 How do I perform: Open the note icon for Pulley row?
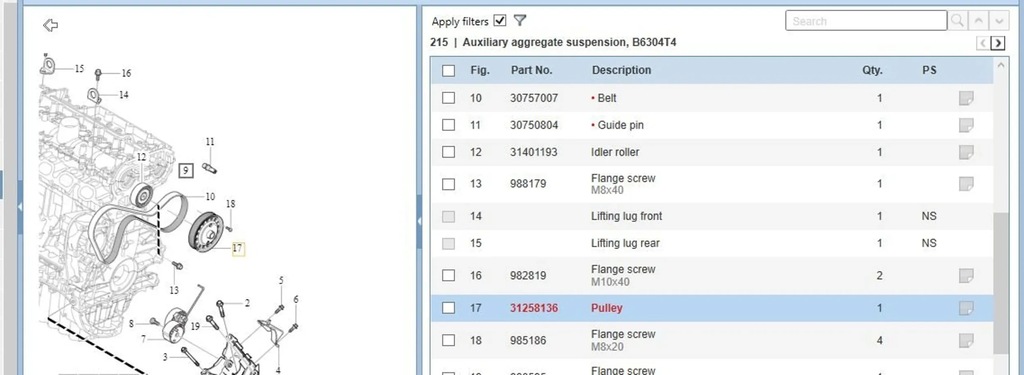click(966, 308)
